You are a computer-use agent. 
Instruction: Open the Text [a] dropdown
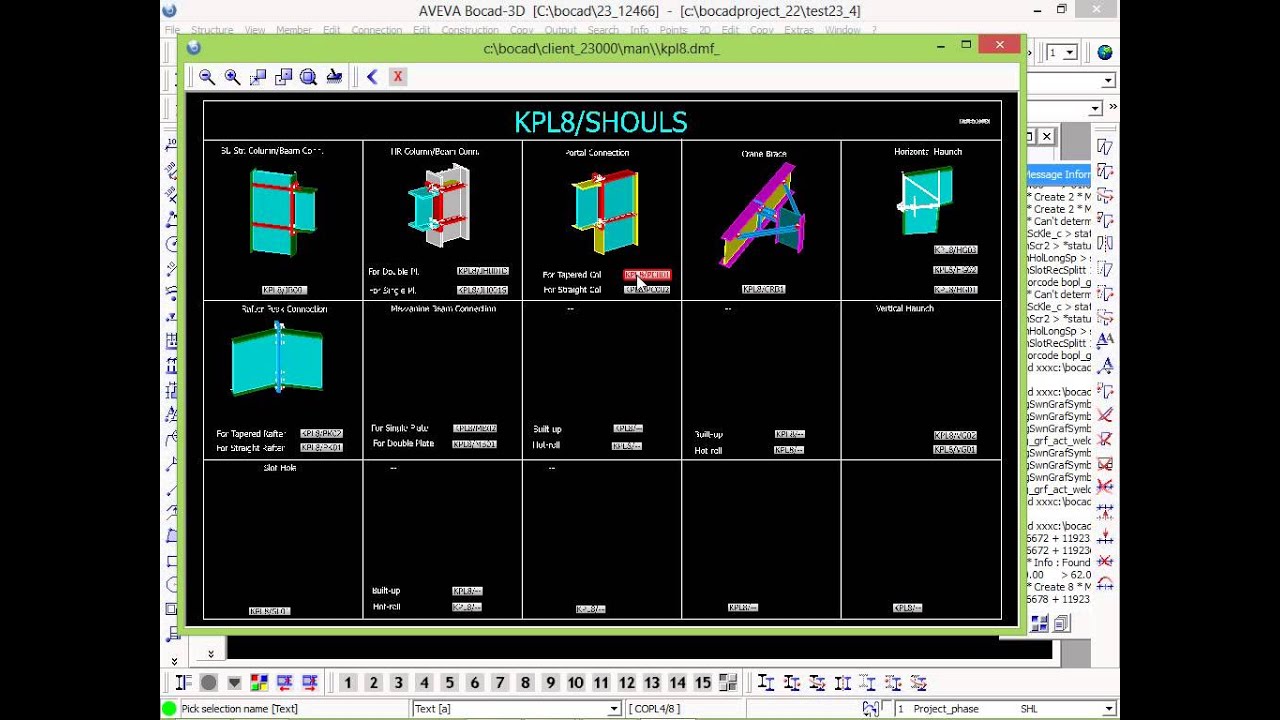pos(614,709)
